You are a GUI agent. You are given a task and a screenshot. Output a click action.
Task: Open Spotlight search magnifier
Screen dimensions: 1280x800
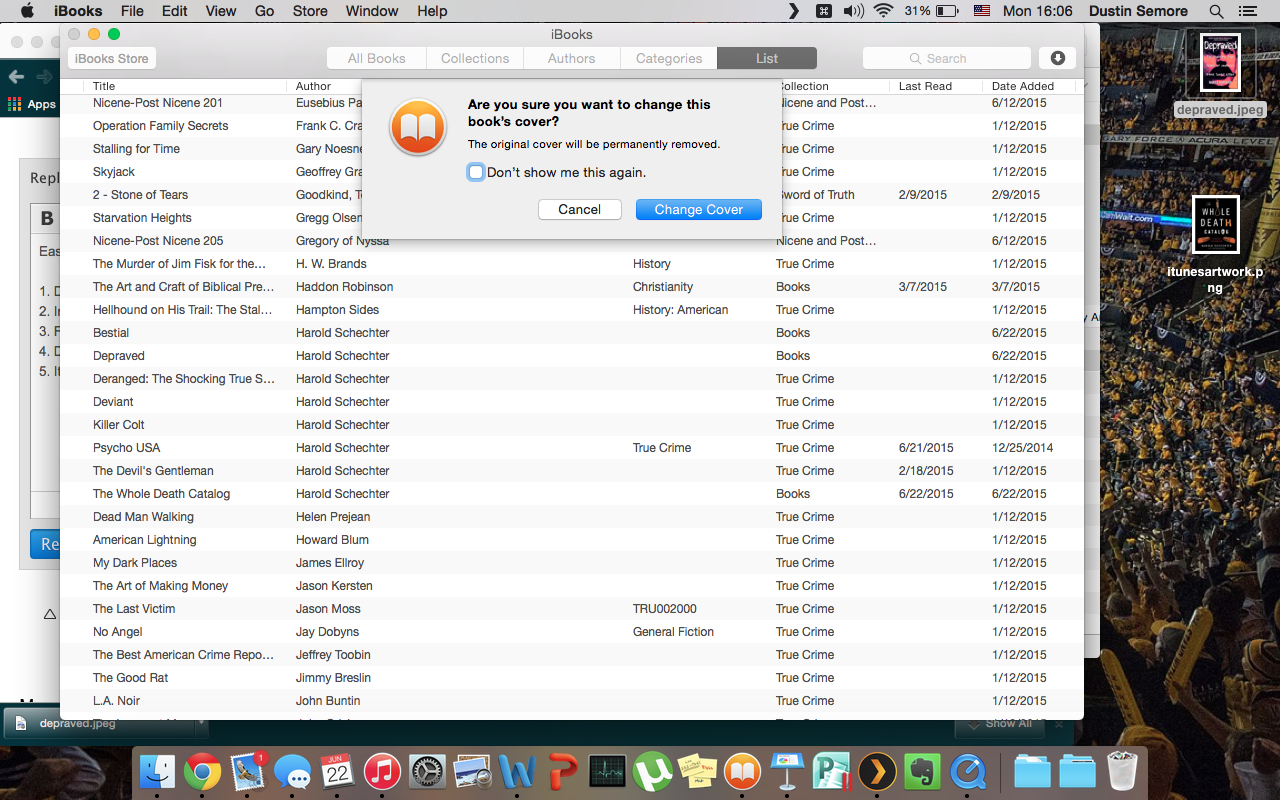1216,11
